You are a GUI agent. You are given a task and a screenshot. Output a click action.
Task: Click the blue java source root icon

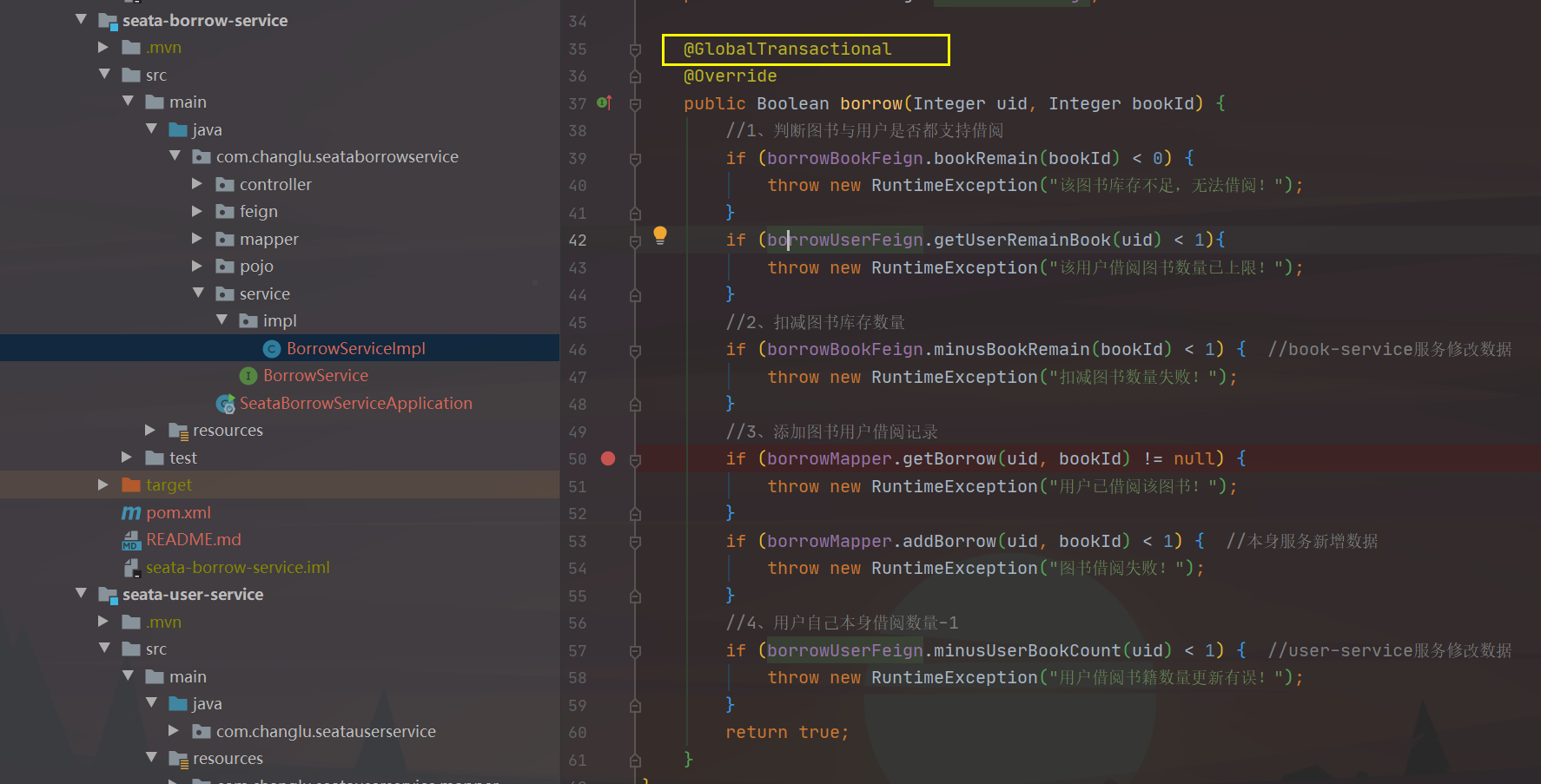point(178,129)
